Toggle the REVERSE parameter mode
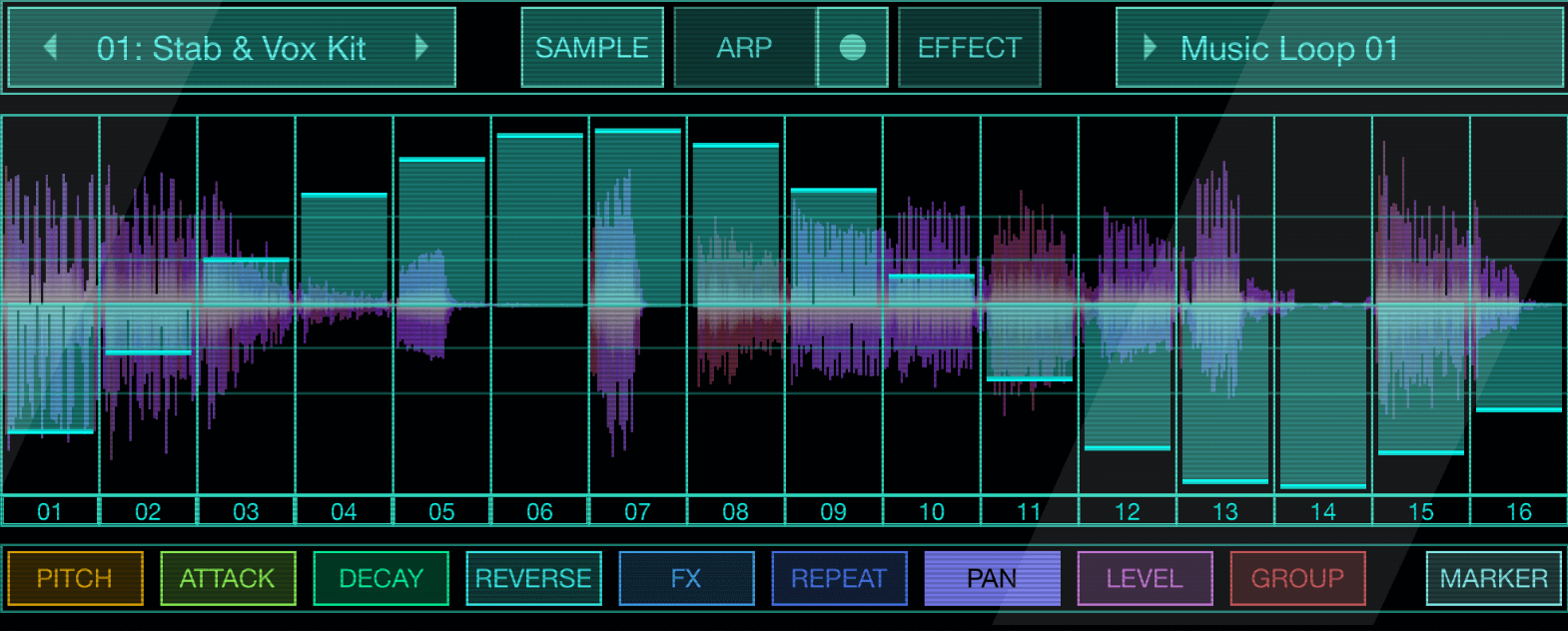The image size is (1568, 631). (533, 578)
